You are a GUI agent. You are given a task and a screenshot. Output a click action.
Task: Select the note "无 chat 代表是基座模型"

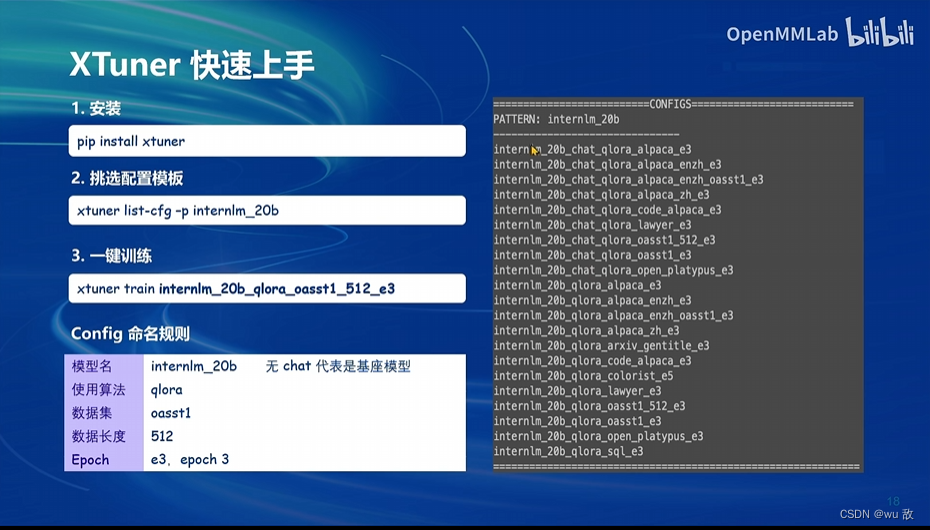(338, 366)
